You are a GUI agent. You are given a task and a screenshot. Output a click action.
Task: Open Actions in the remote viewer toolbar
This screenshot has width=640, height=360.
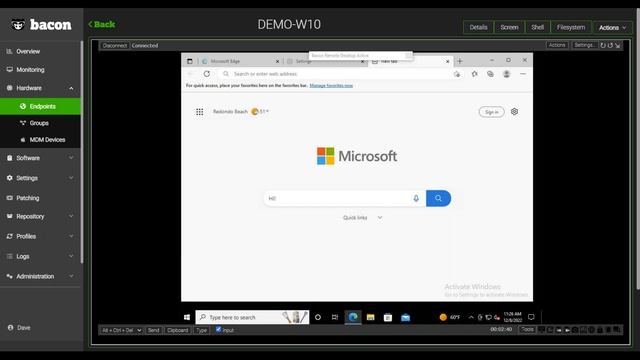(x=557, y=45)
